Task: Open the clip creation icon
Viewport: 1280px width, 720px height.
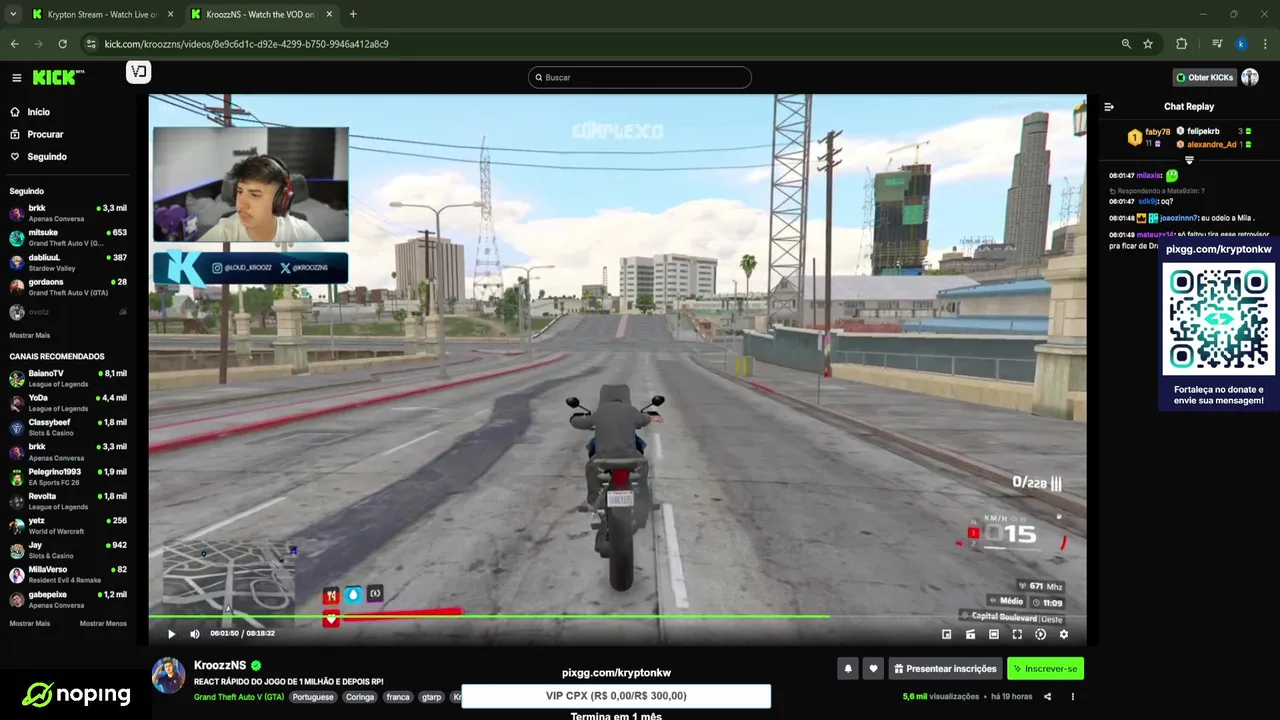Action: pyautogui.click(x=970, y=634)
